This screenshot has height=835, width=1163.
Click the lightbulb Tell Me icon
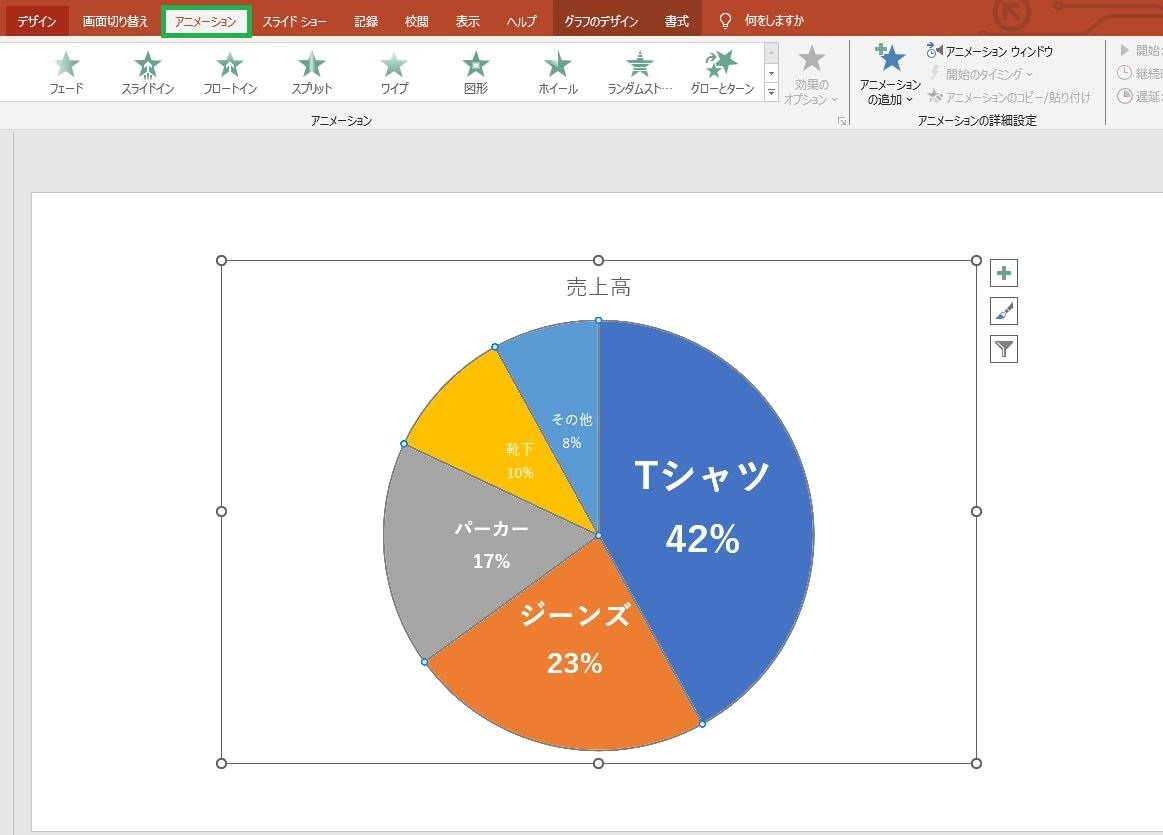(x=725, y=21)
